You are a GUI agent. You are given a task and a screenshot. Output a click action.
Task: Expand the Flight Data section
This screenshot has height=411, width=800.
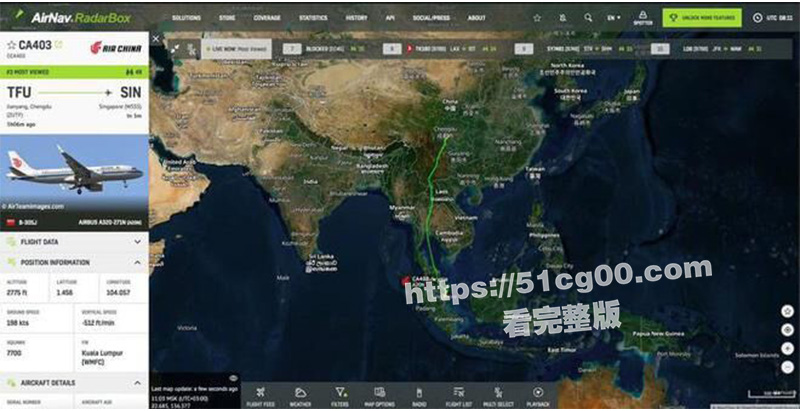point(74,242)
